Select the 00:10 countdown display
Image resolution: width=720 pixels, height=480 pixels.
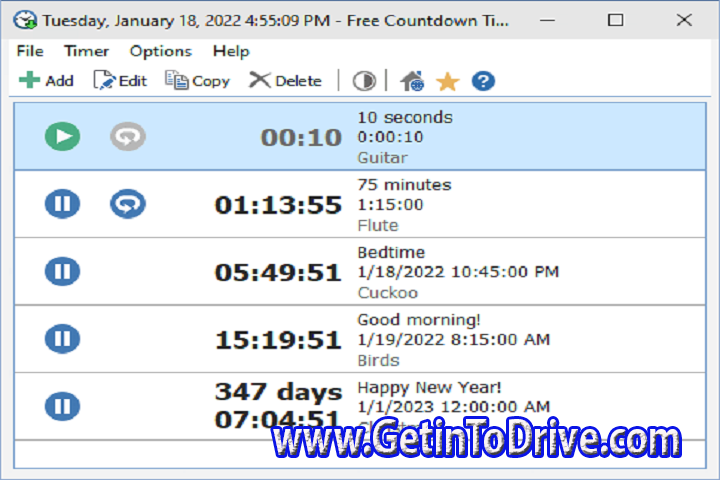tap(301, 138)
